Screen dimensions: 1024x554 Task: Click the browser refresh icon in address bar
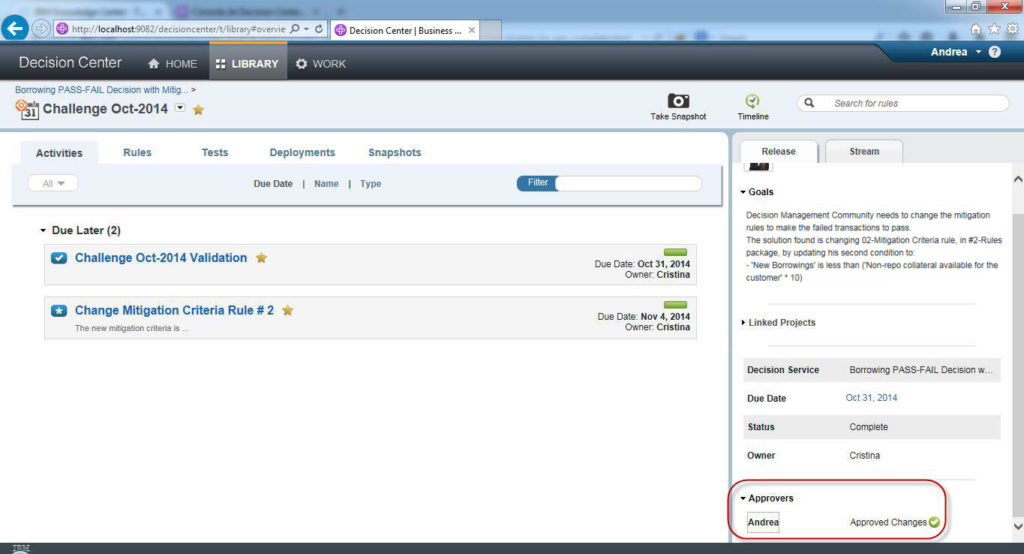(x=319, y=30)
